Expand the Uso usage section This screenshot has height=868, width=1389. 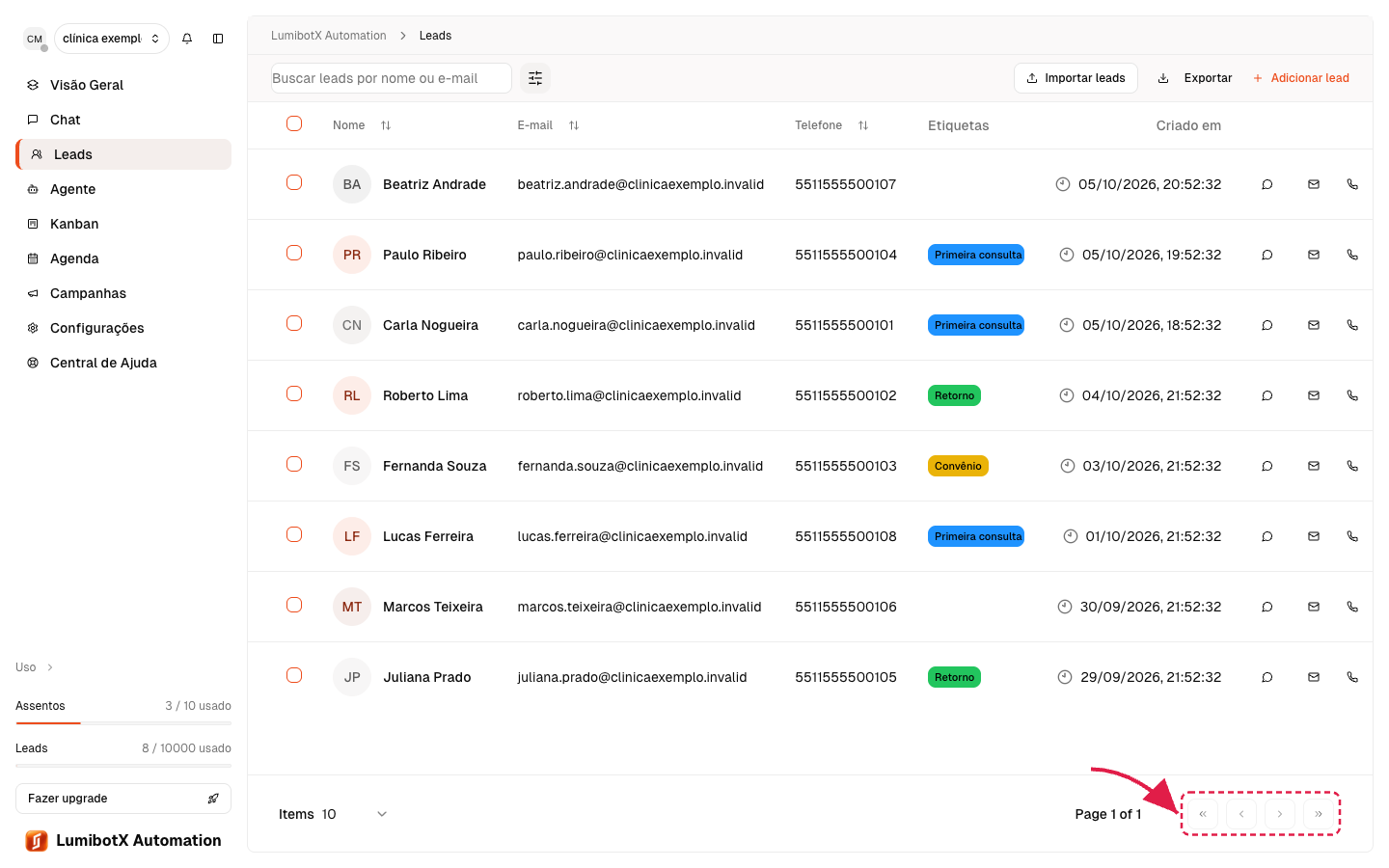point(35,667)
